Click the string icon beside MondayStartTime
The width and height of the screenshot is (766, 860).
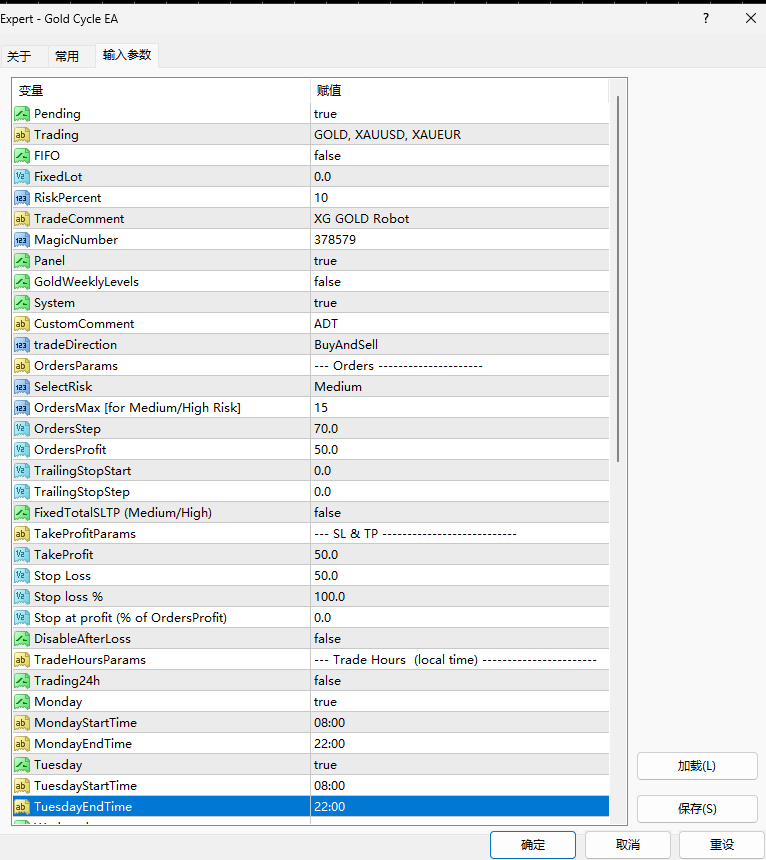pos(22,723)
